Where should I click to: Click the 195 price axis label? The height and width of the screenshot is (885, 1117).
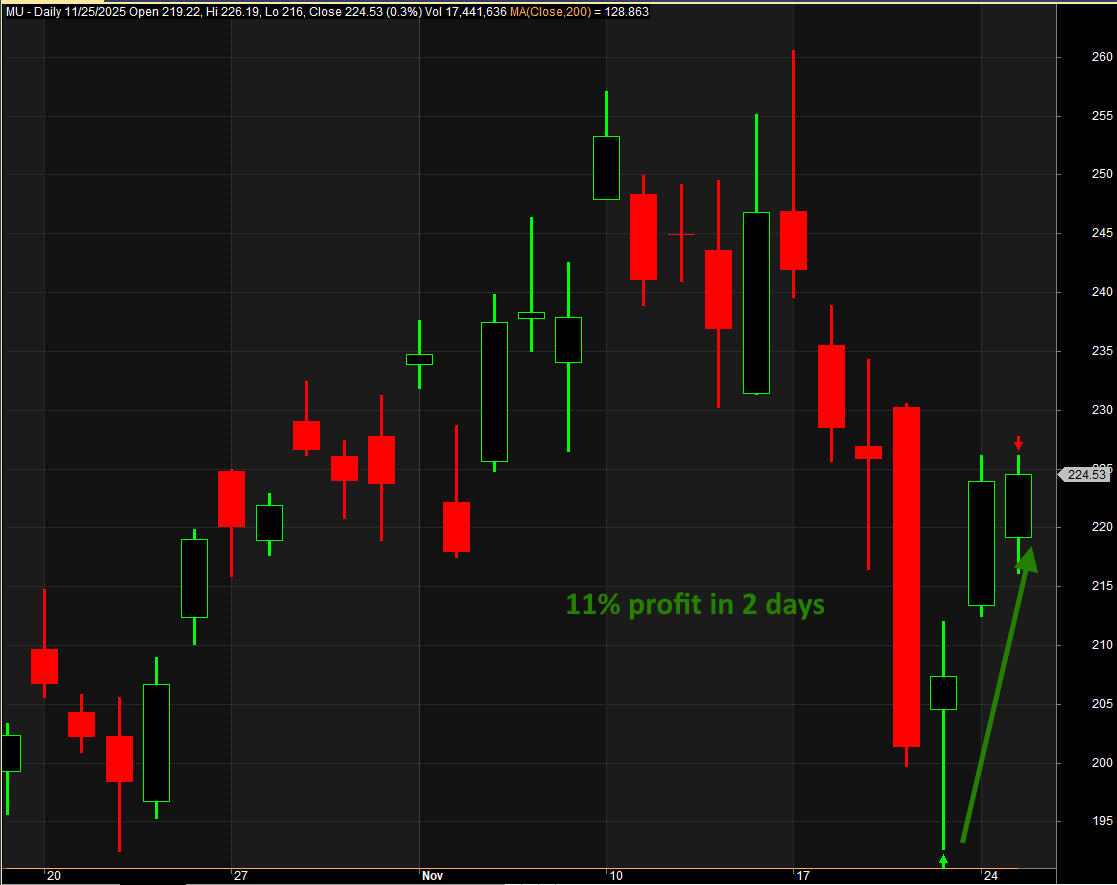tap(1074, 821)
